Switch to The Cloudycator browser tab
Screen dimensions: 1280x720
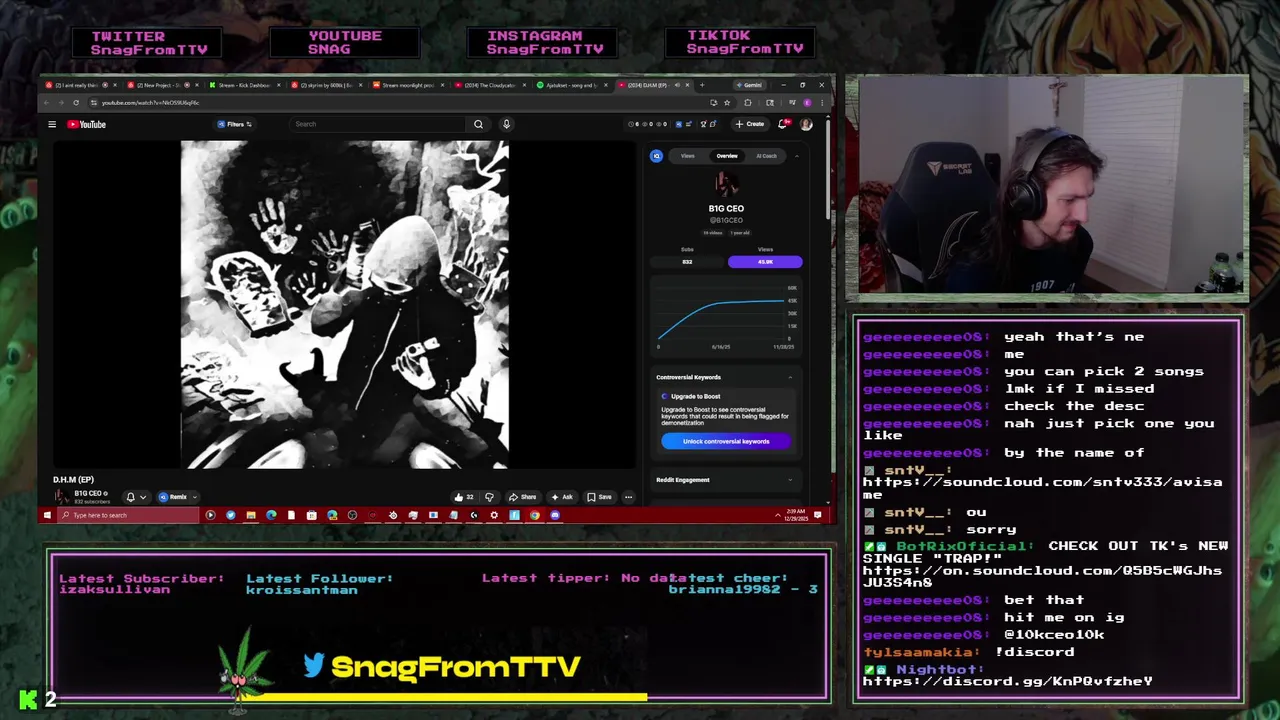[x=489, y=85]
